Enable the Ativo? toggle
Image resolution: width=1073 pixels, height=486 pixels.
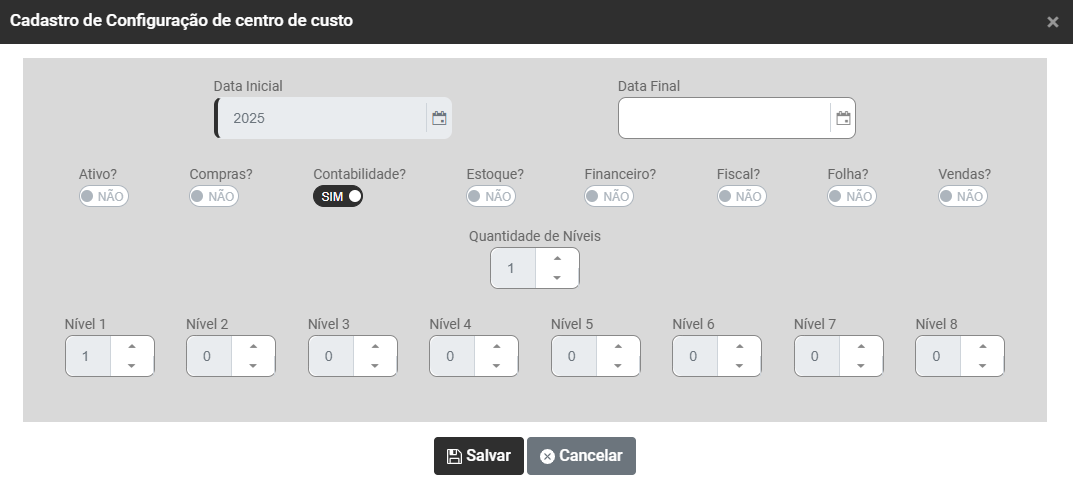(104, 196)
